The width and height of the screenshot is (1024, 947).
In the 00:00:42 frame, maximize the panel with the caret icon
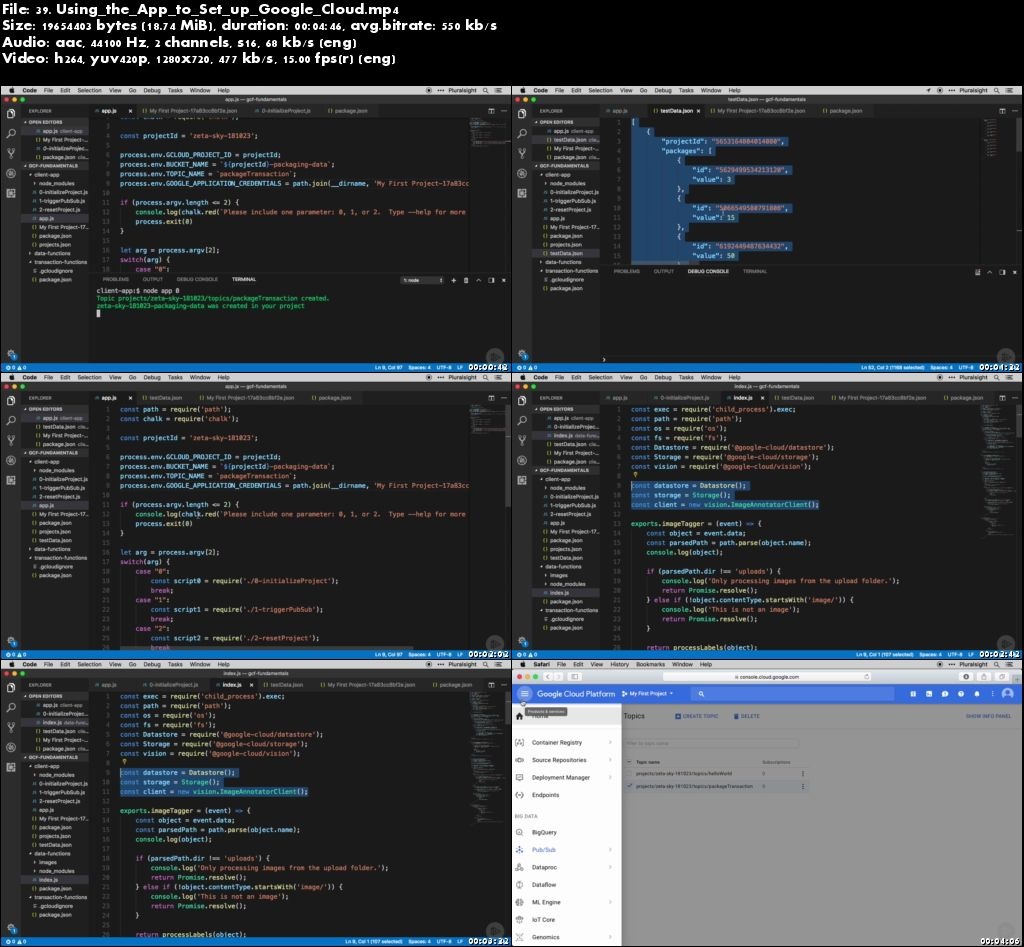click(x=479, y=280)
